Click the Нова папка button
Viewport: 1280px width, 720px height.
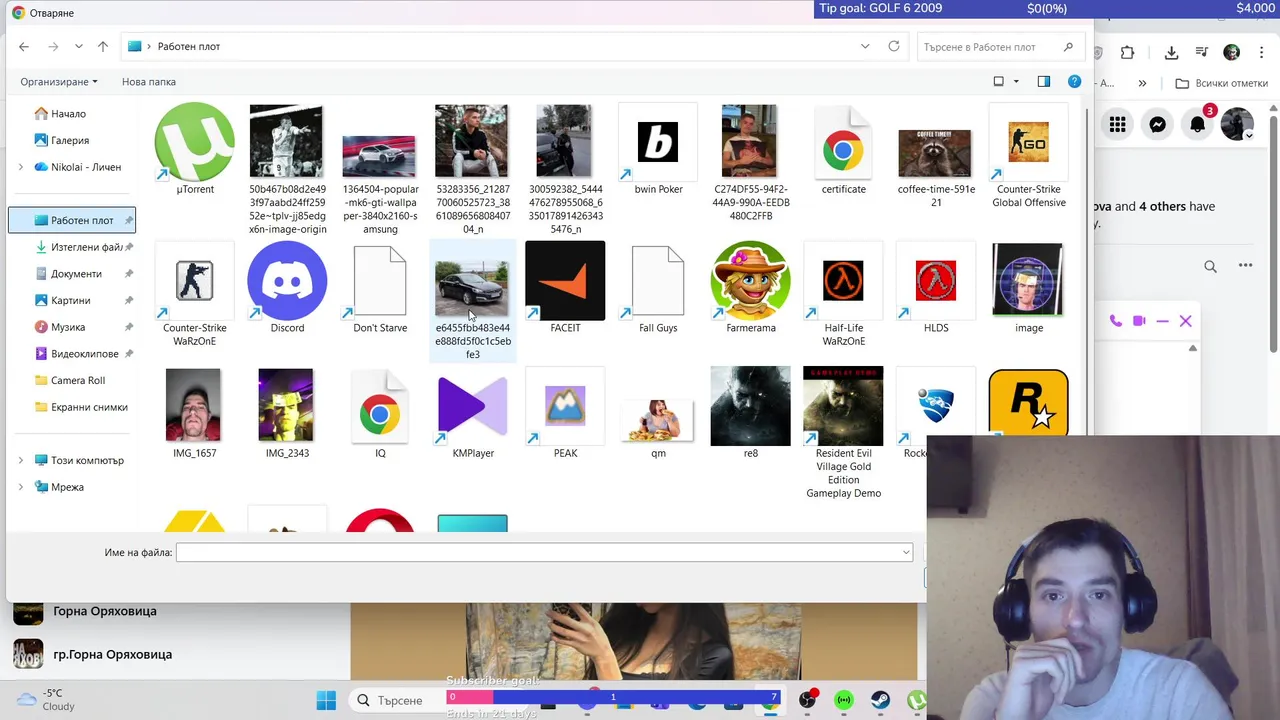point(149,82)
